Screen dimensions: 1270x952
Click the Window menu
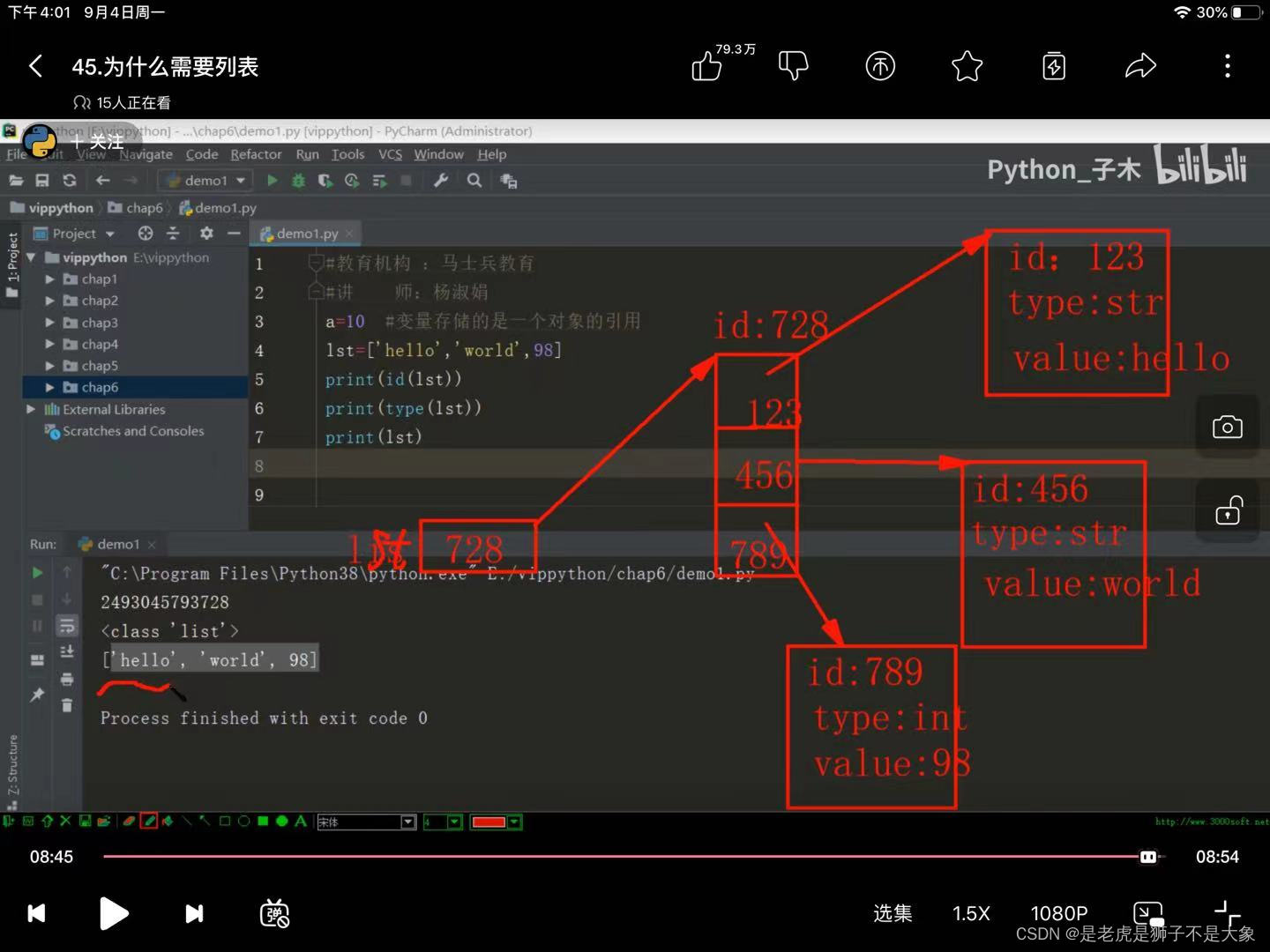point(438,154)
